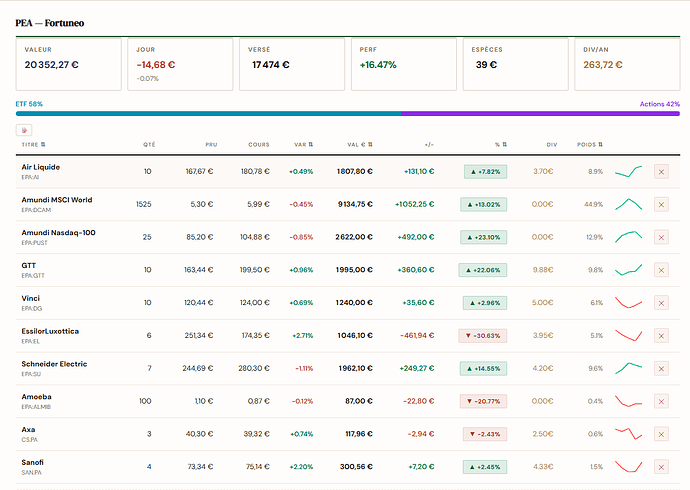
Task: Select the -461,94 € loss cell
Action: (417, 335)
